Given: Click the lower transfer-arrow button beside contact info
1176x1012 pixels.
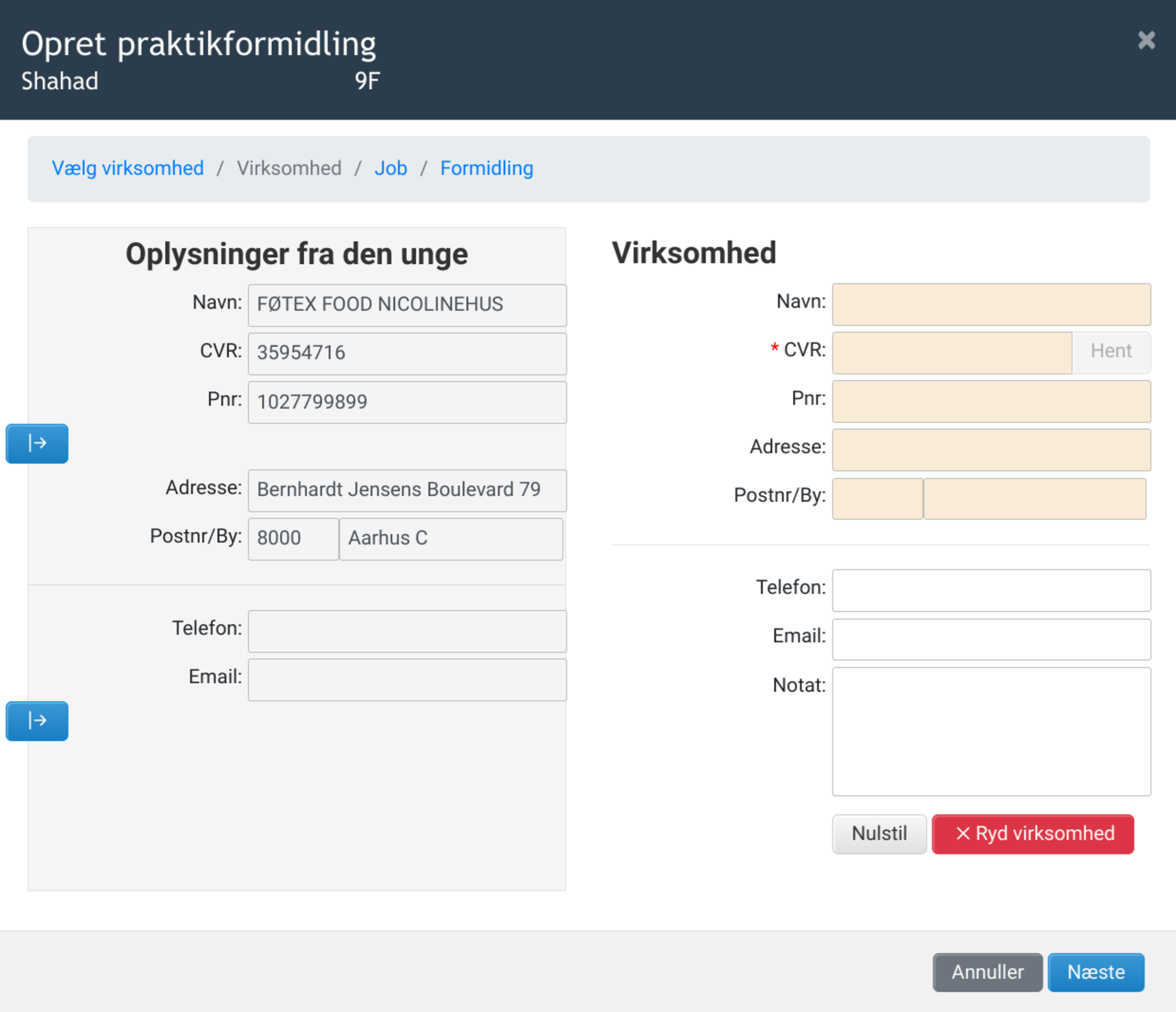Looking at the screenshot, I should pyautogui.click(x=37, y=721).
